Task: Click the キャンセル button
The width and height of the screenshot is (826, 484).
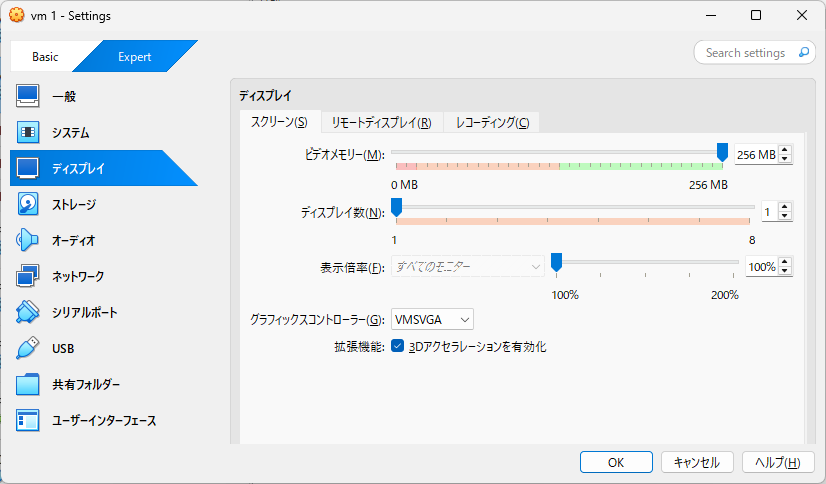Action: pyautogui.click(x=697, y=462)
